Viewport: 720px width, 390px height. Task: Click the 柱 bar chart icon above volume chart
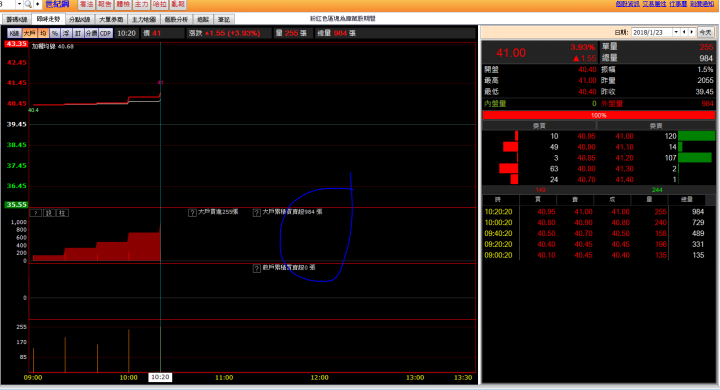tap(63, 213)
